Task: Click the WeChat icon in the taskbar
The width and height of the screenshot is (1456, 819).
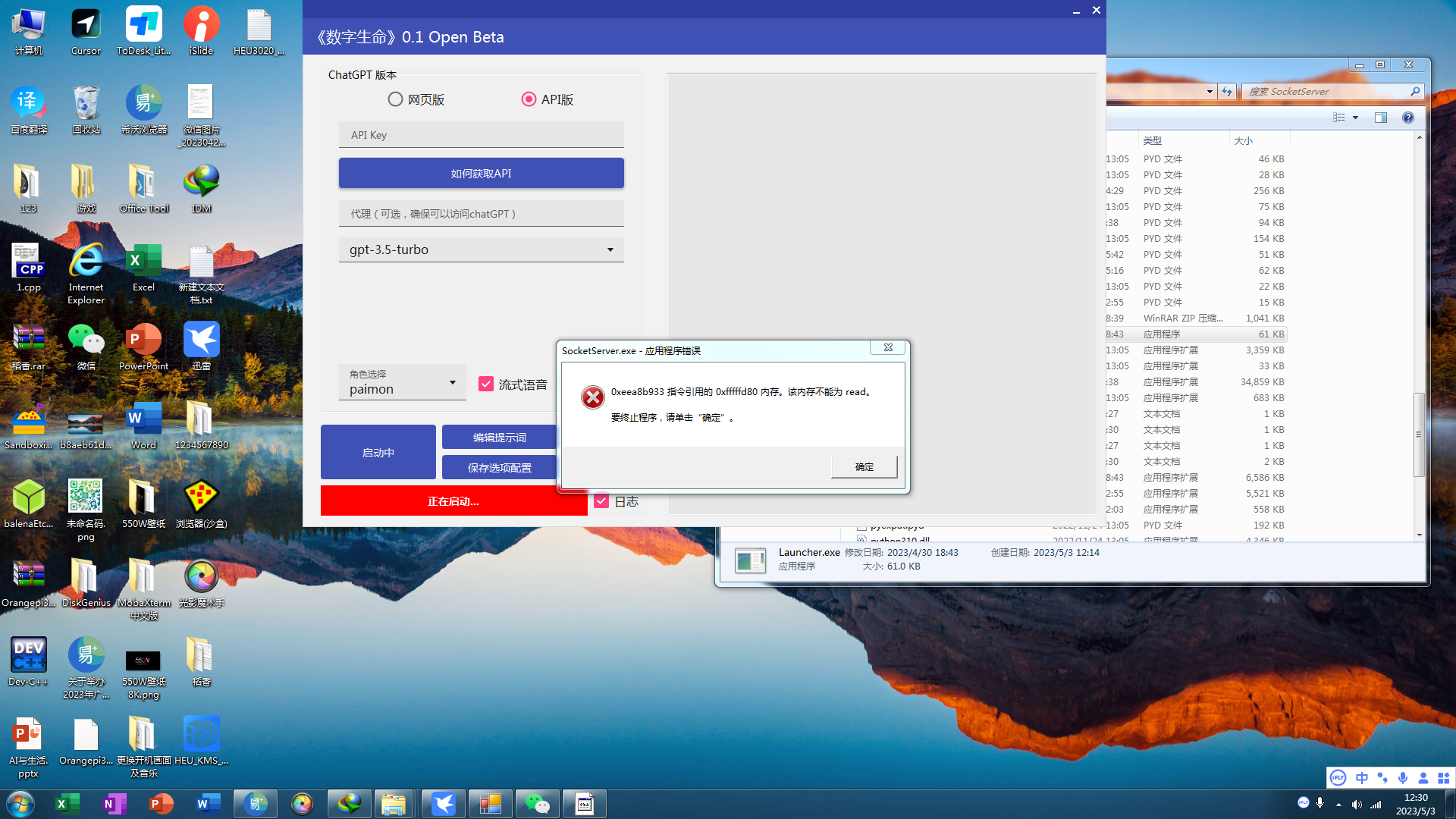Action: point(537,804)
